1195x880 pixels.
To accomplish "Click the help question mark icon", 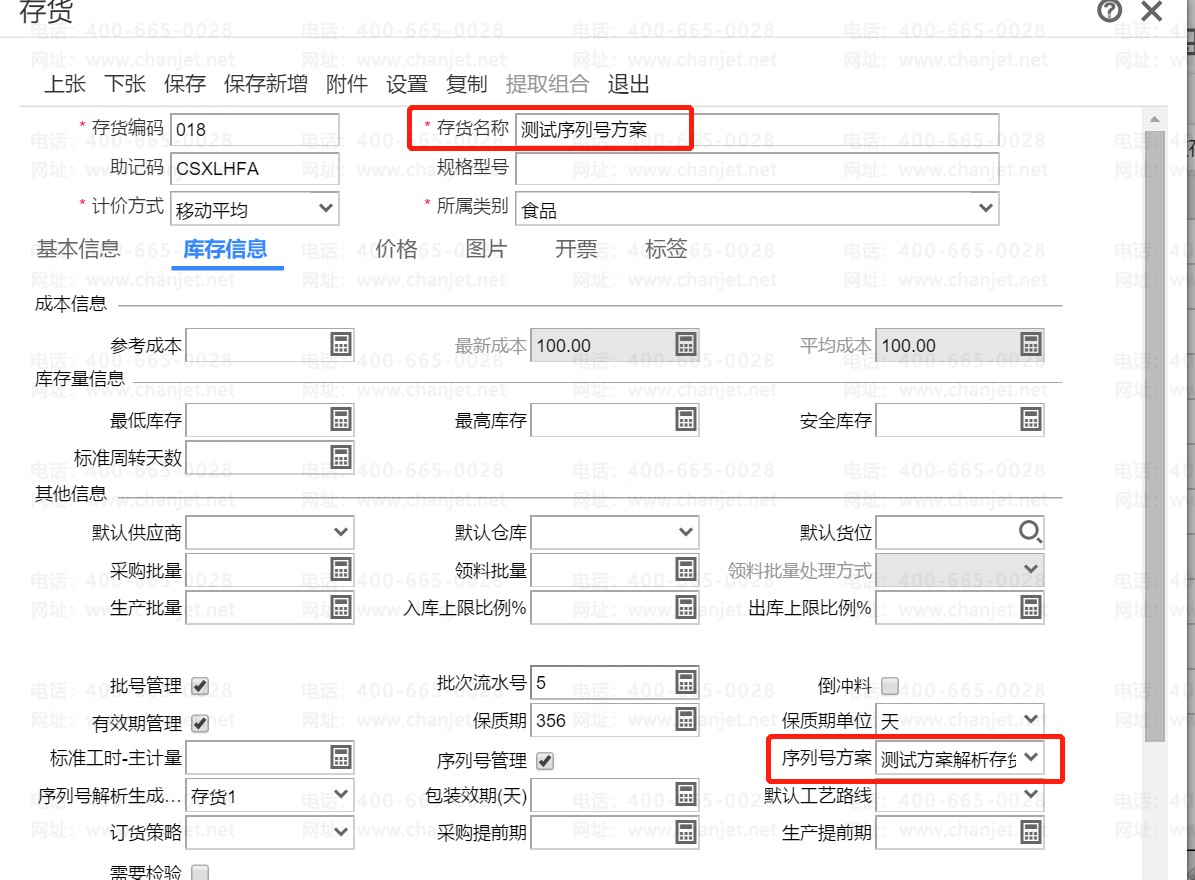I will tap(1110, 11).
